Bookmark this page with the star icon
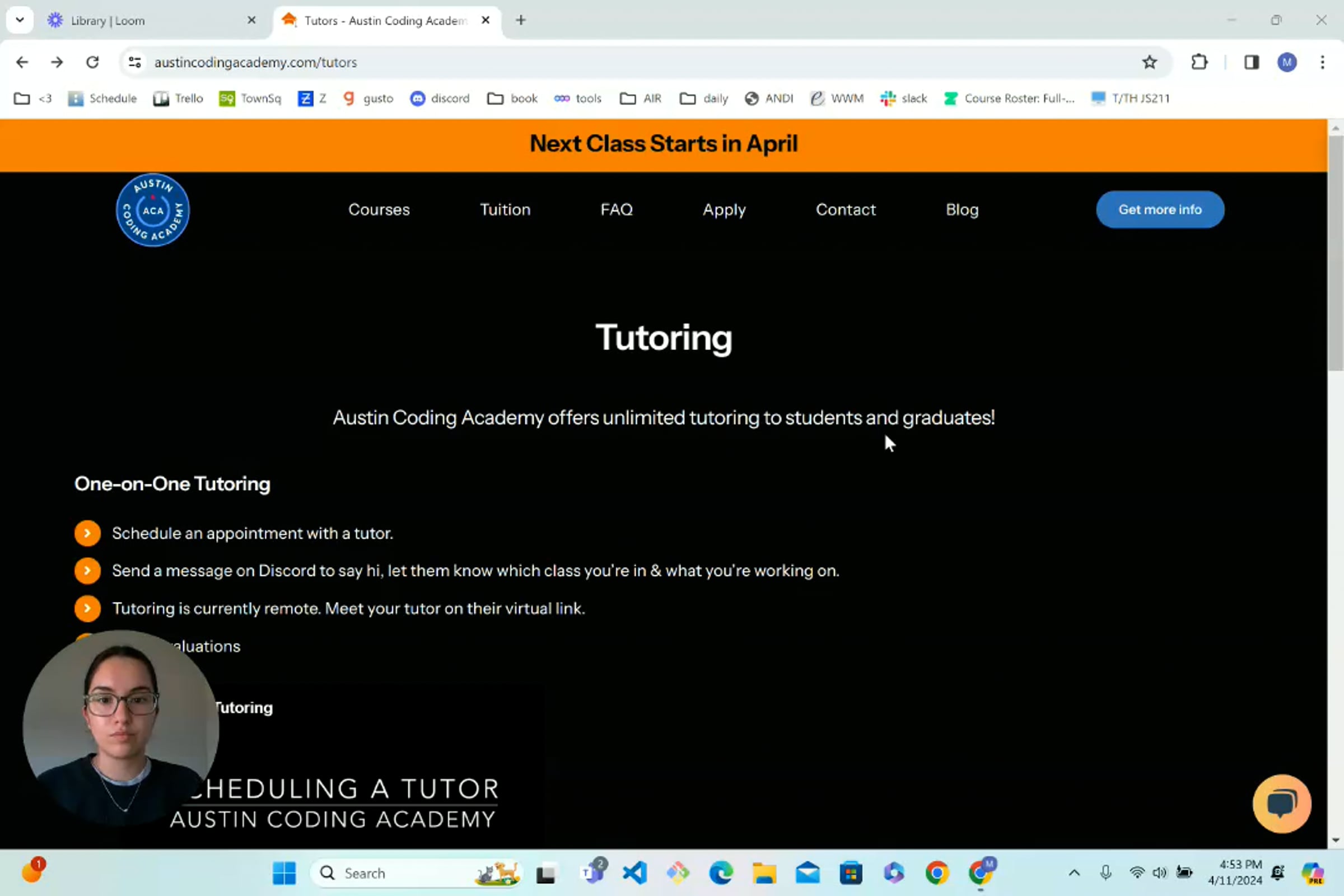This screenshot has height=896, width=1344. [x=1149, y=62]
